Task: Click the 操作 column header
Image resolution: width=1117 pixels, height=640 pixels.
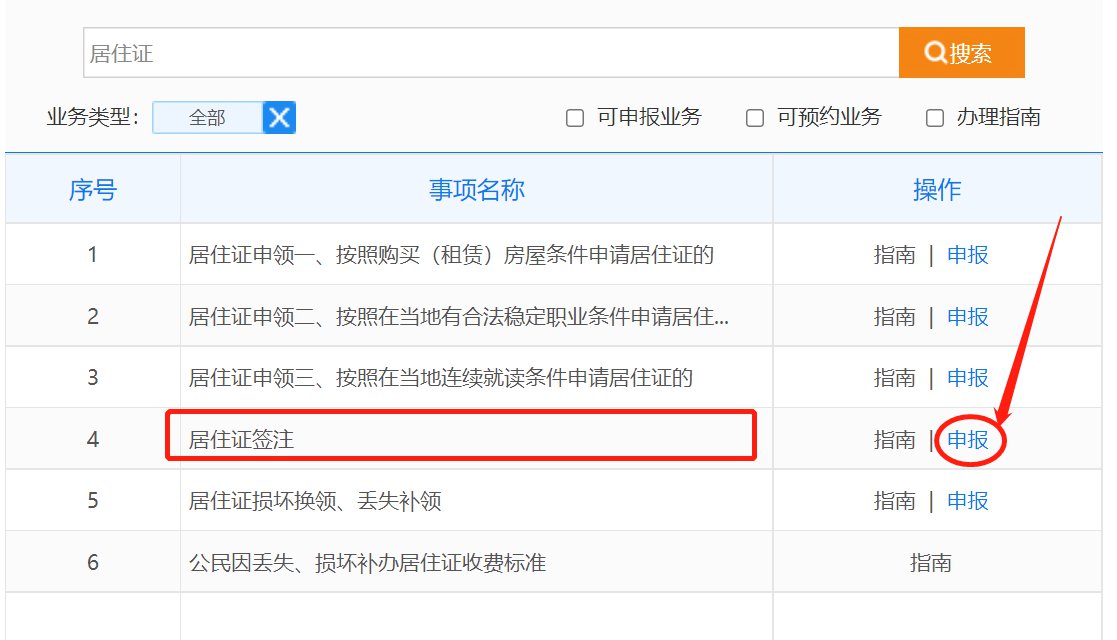Action: pos(937,190)
